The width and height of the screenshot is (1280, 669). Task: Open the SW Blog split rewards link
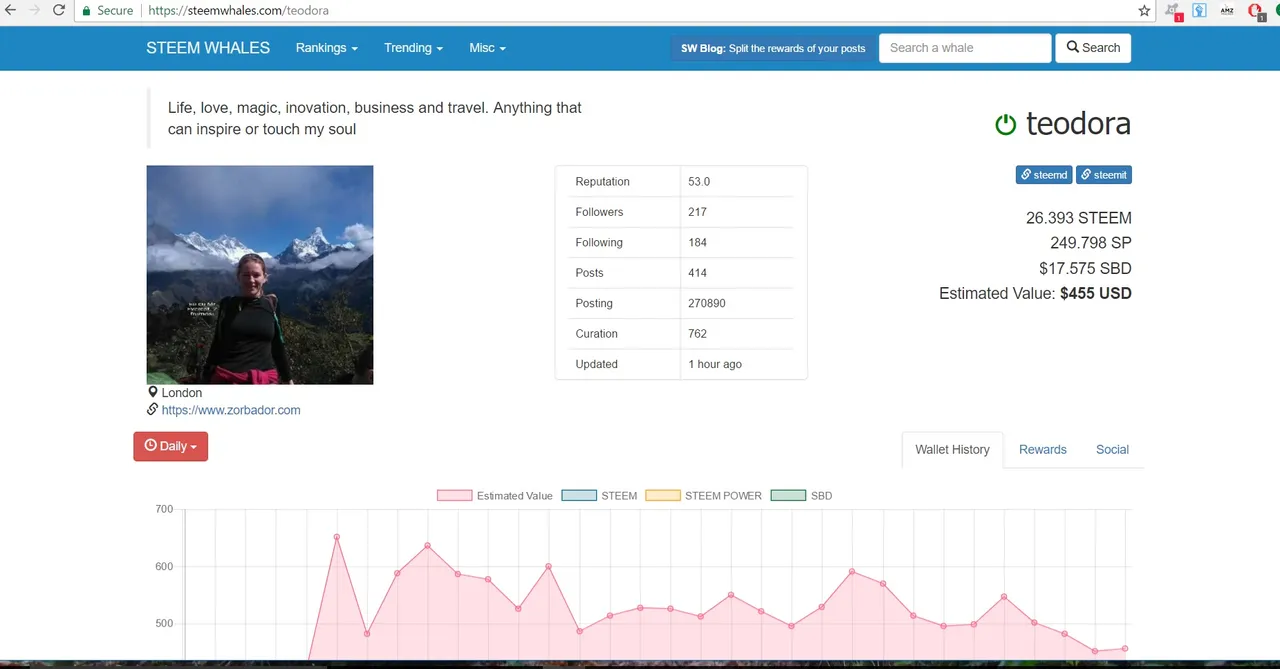point(773,48)
